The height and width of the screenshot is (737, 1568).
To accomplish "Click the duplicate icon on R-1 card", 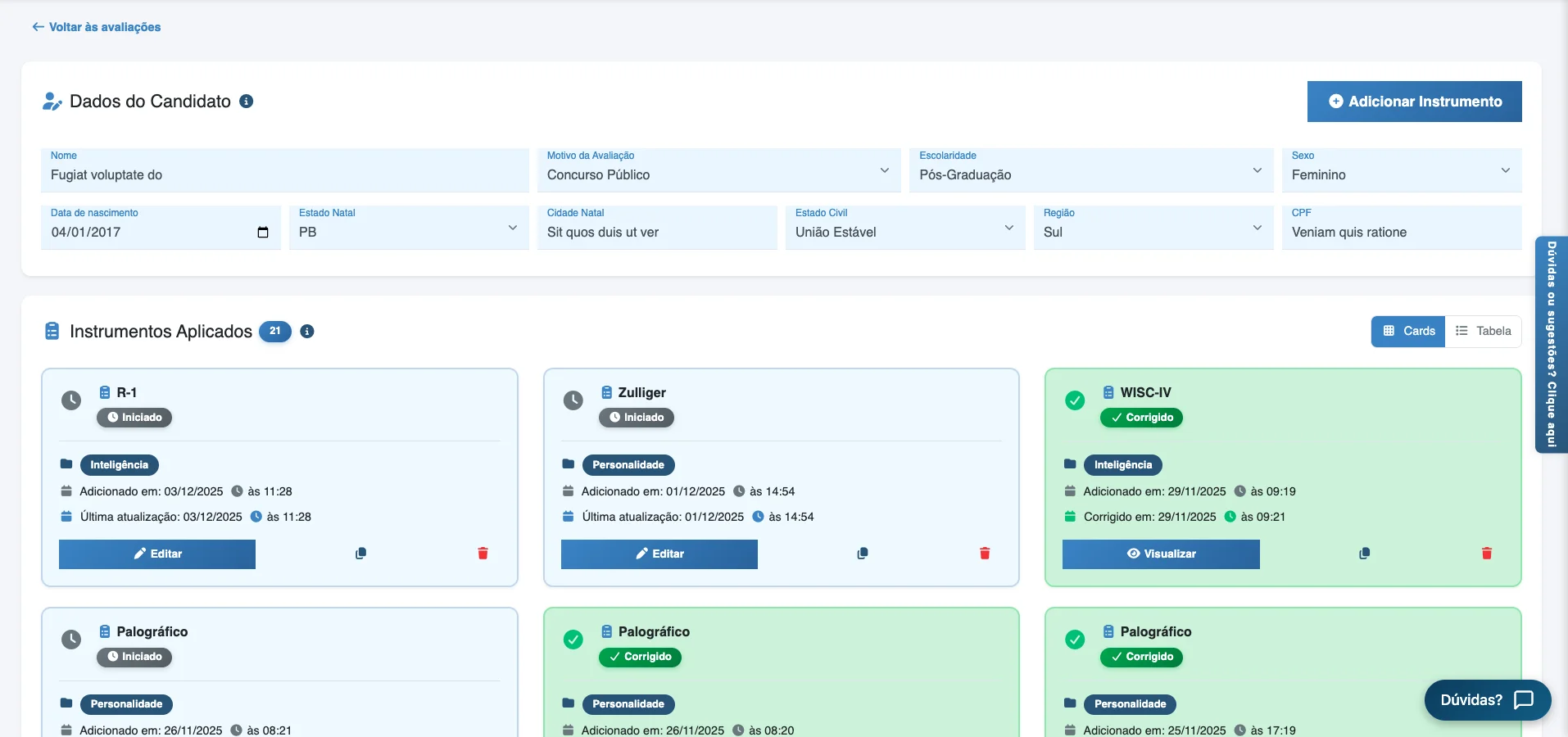I will (360, 554).
